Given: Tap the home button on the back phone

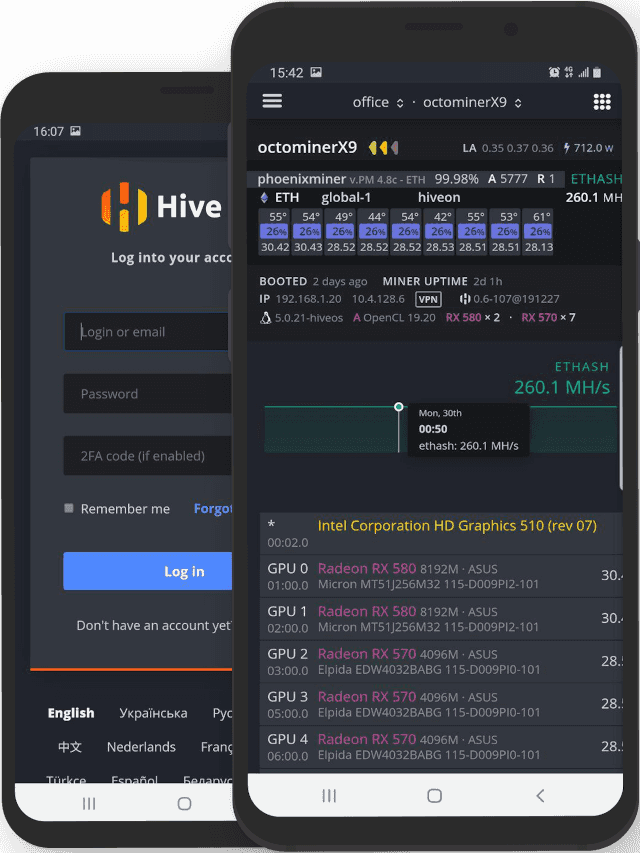Looking at the screenshot, I should pyautogui.click(x=184, y=803).
